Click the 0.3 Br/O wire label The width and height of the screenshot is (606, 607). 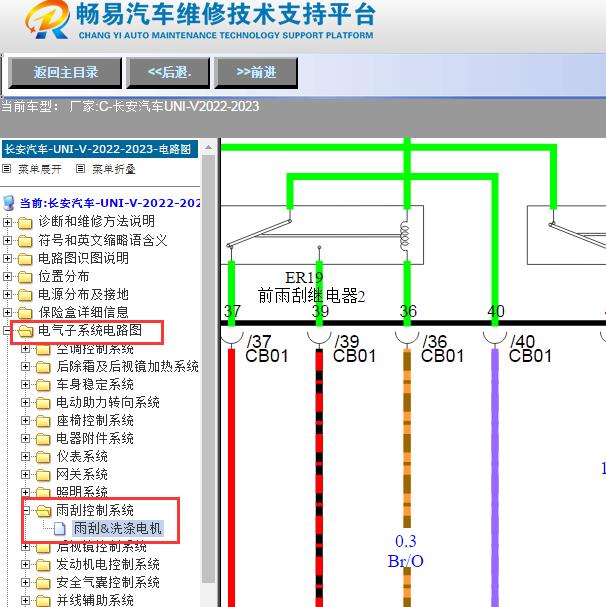[x=405, y=551]
